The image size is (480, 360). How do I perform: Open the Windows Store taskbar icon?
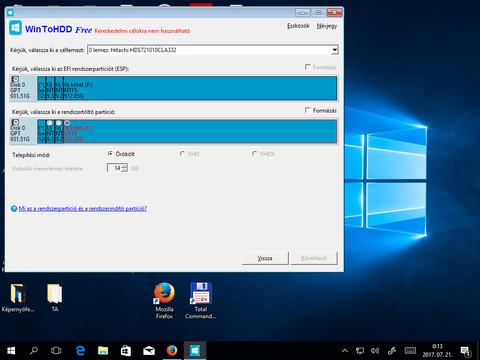tap(126, 351)
